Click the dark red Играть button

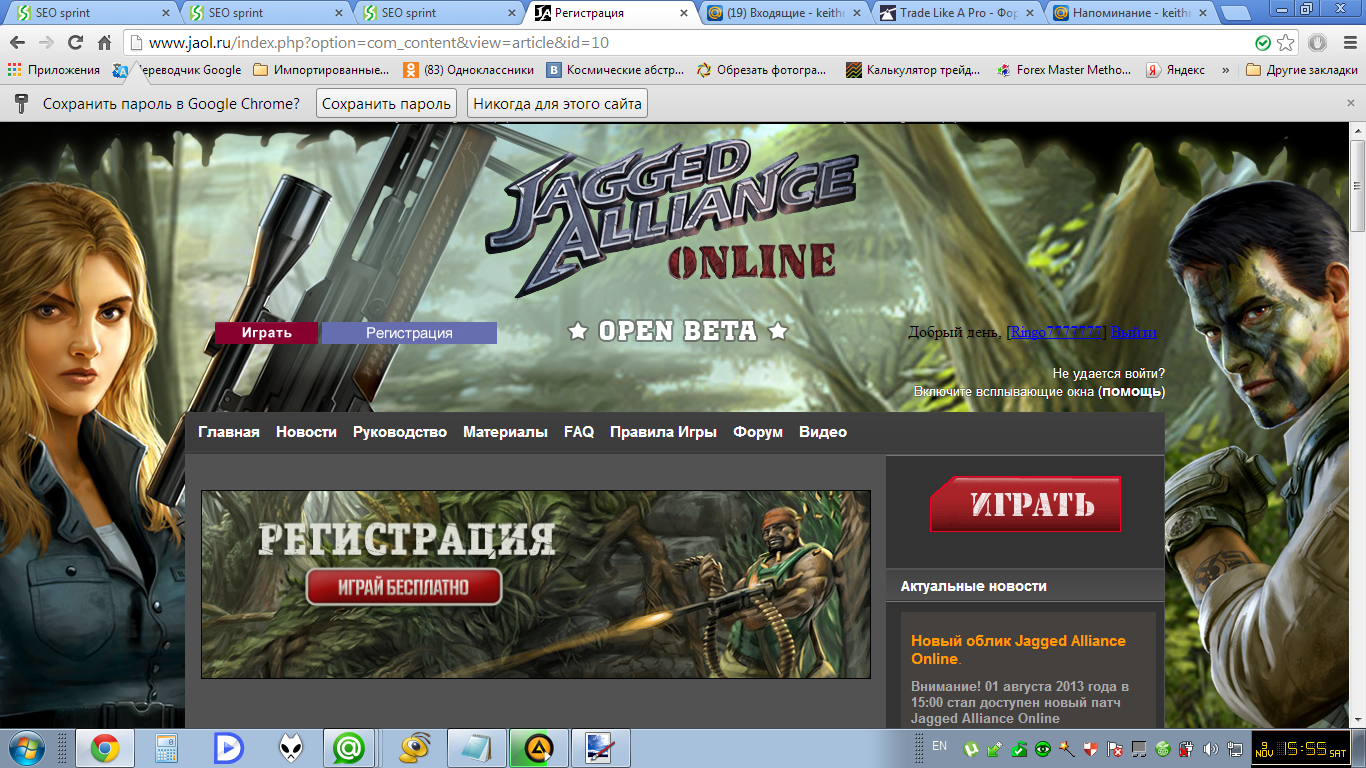[x=266, y=333]
